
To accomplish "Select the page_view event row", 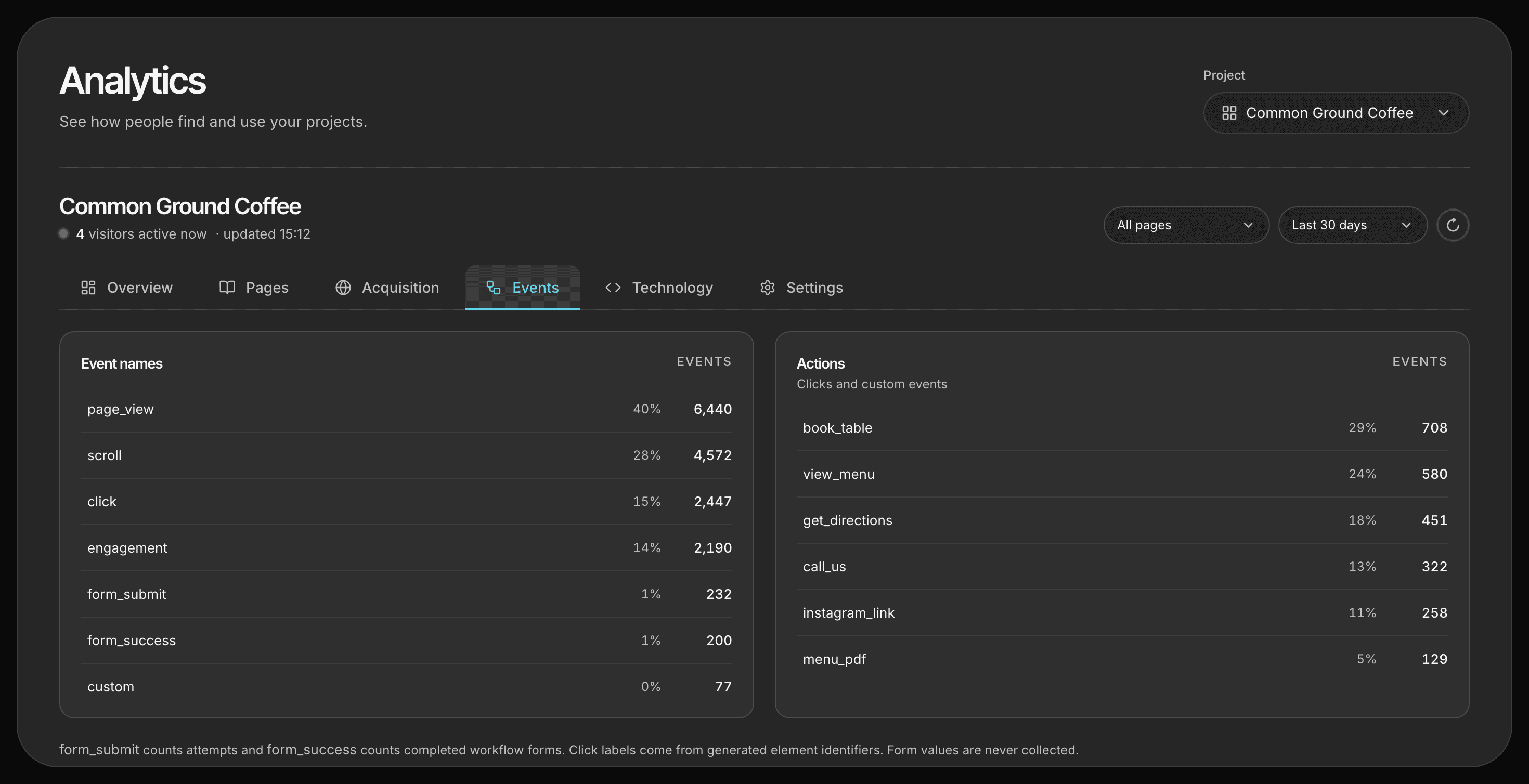I will point(407,409).
